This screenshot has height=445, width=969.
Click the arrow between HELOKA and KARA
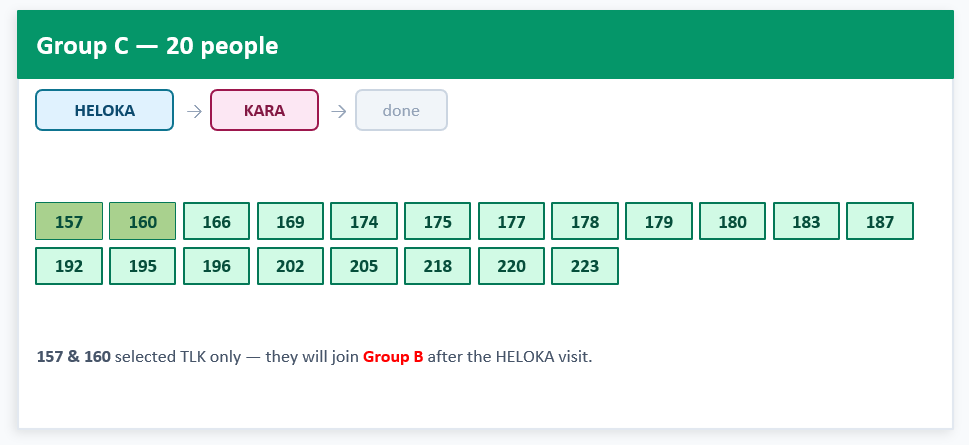194,111
